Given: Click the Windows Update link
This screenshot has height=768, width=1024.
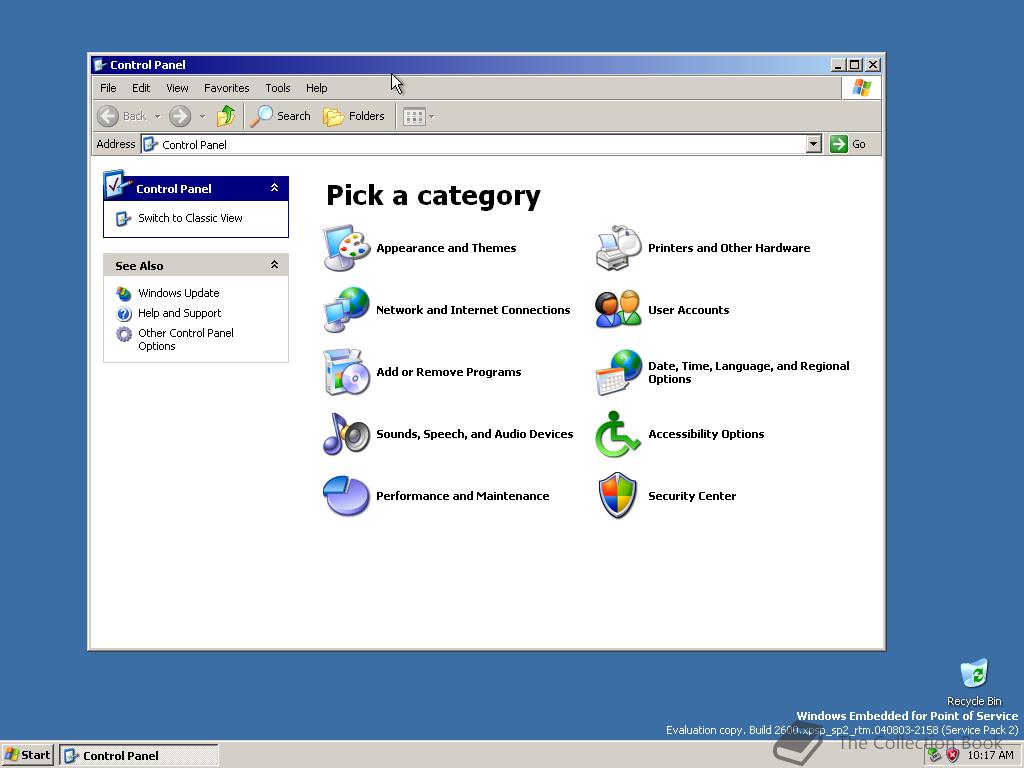Looking at the screenshot, I should [x=178, y=293].
